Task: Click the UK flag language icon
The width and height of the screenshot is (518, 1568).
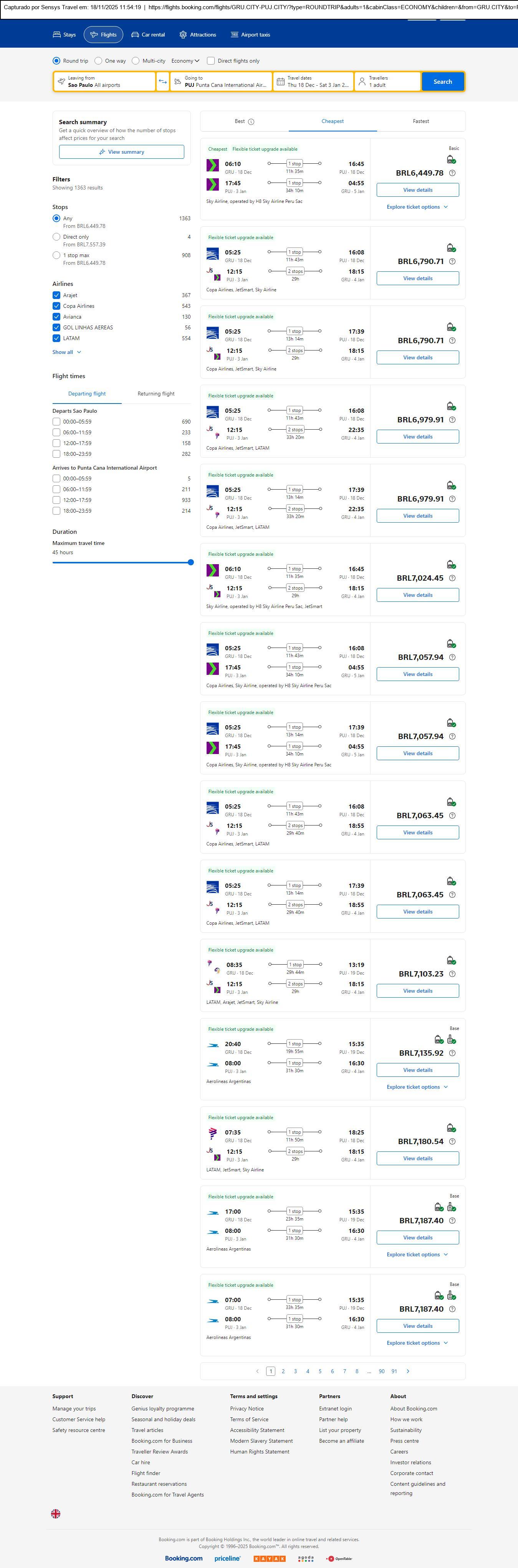Action: (55, 1513)
